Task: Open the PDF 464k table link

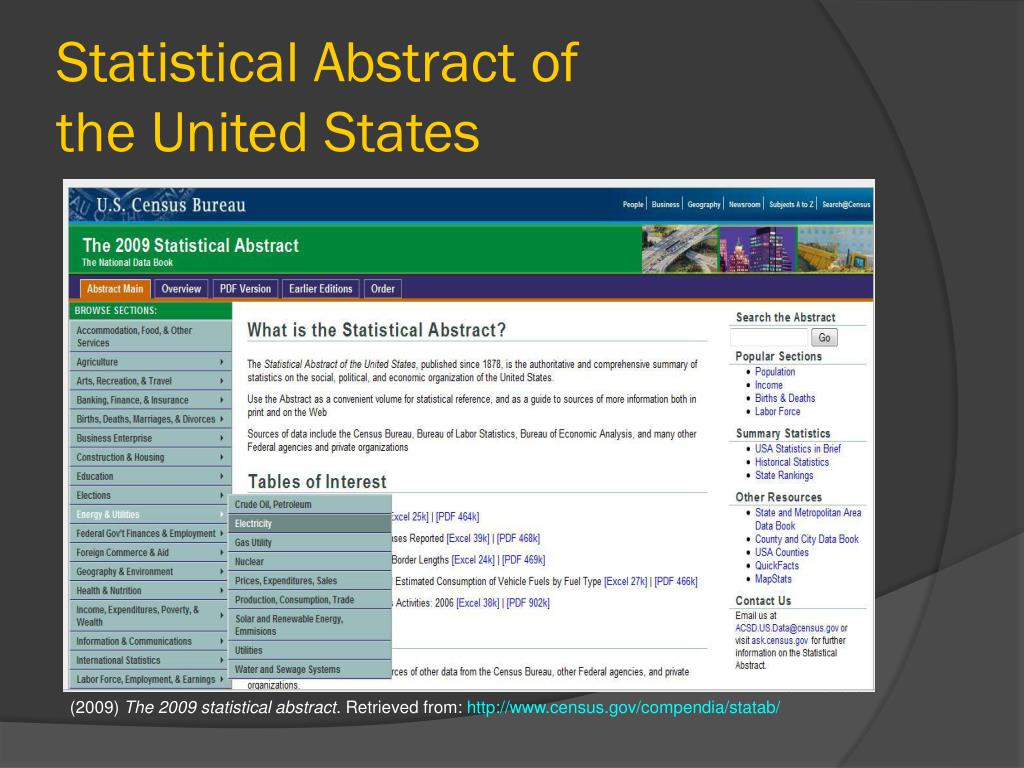Action: (x=457, y=517)
